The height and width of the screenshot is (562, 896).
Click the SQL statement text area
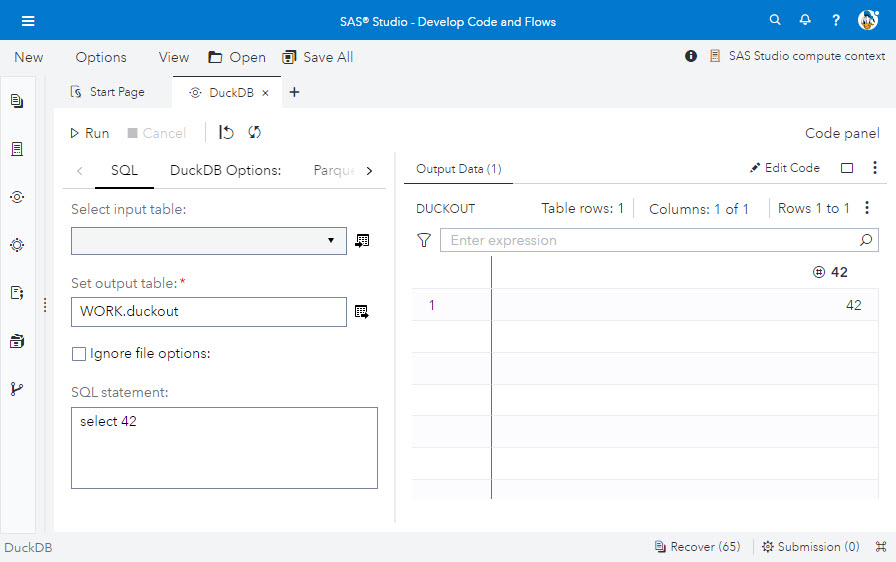[x=224, y=448]
